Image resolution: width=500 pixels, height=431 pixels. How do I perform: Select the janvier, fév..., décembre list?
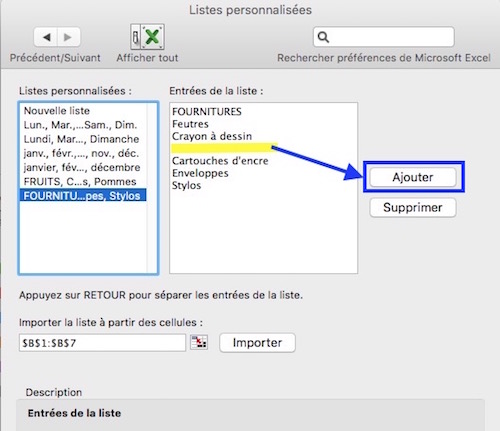pyautogui.click(x=83, y=167)
